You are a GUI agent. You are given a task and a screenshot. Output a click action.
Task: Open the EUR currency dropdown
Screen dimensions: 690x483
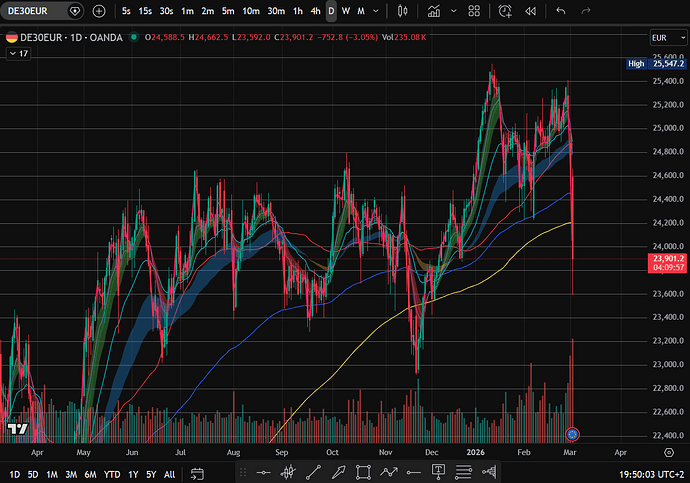(x=668, y=38)
